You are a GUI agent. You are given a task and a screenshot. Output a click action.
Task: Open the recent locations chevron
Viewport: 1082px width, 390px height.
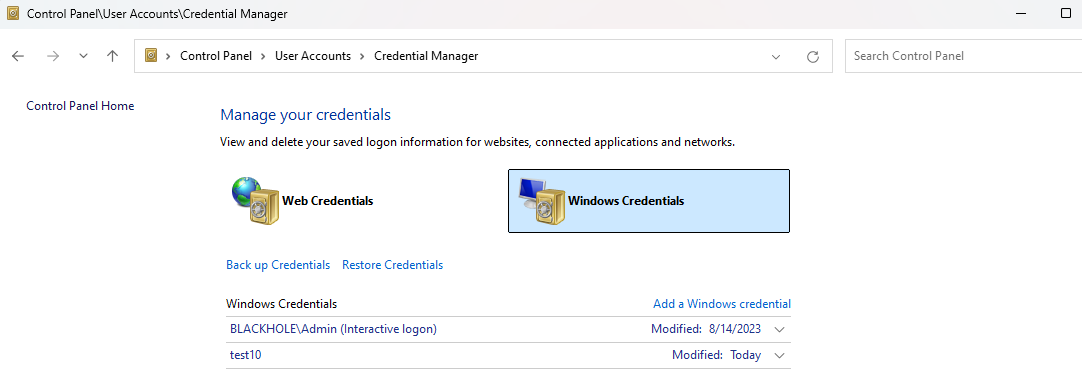(x=83, y=56)
